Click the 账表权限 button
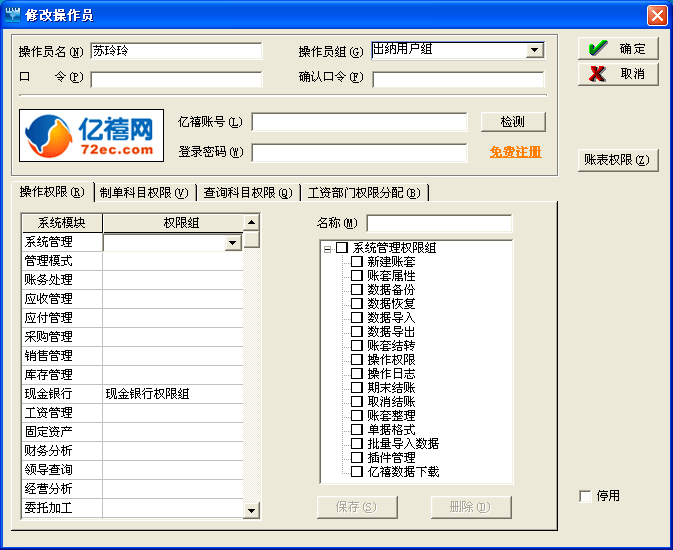Viewport: 673px width, 550px height. (617, 160)
